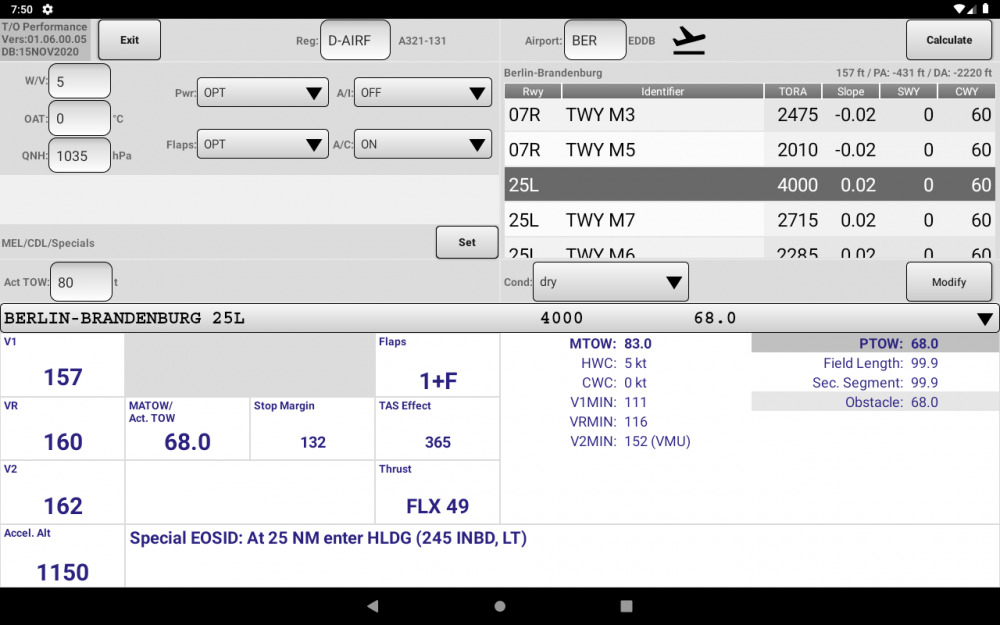Open the A/C air conditioning dropdown
The width and height of the screenshot is (1000, 625).
[x=423, y=144]
